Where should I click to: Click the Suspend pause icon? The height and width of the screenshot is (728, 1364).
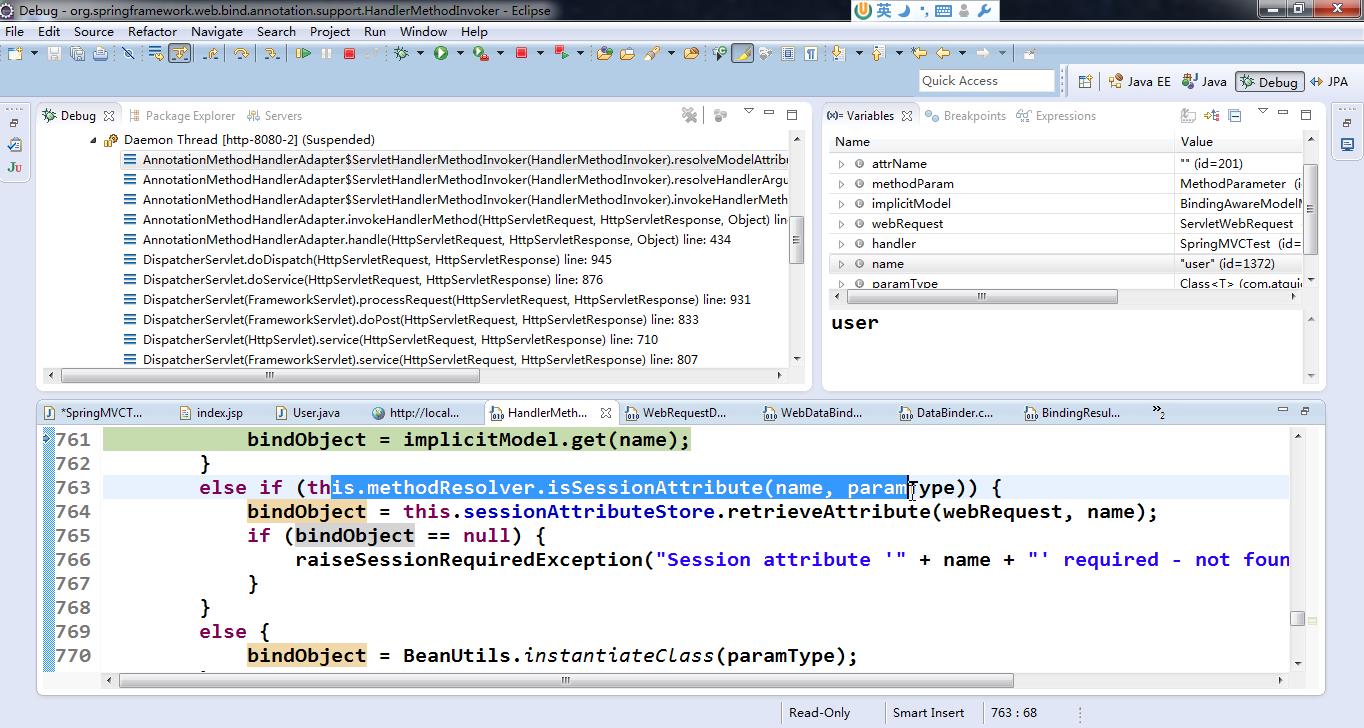click(326, 53)
